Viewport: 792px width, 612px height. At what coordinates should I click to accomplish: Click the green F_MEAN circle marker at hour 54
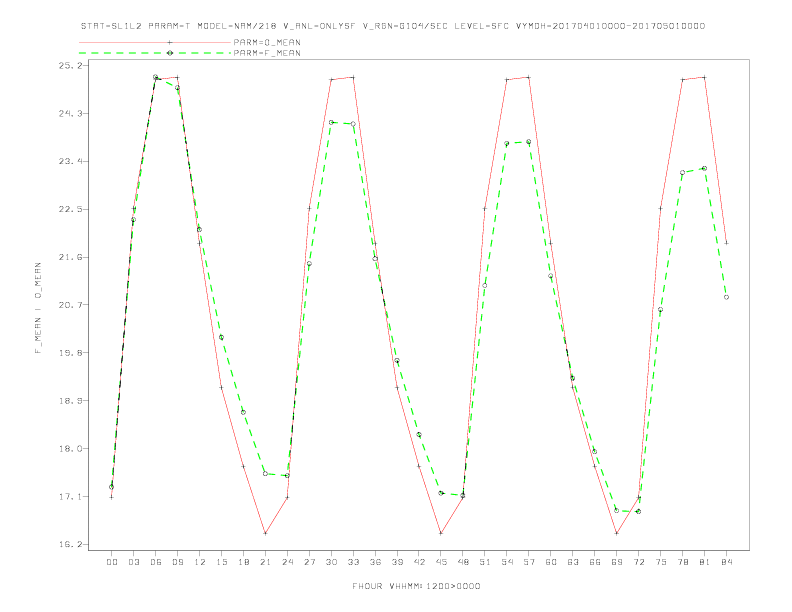(x=507, y=144)
